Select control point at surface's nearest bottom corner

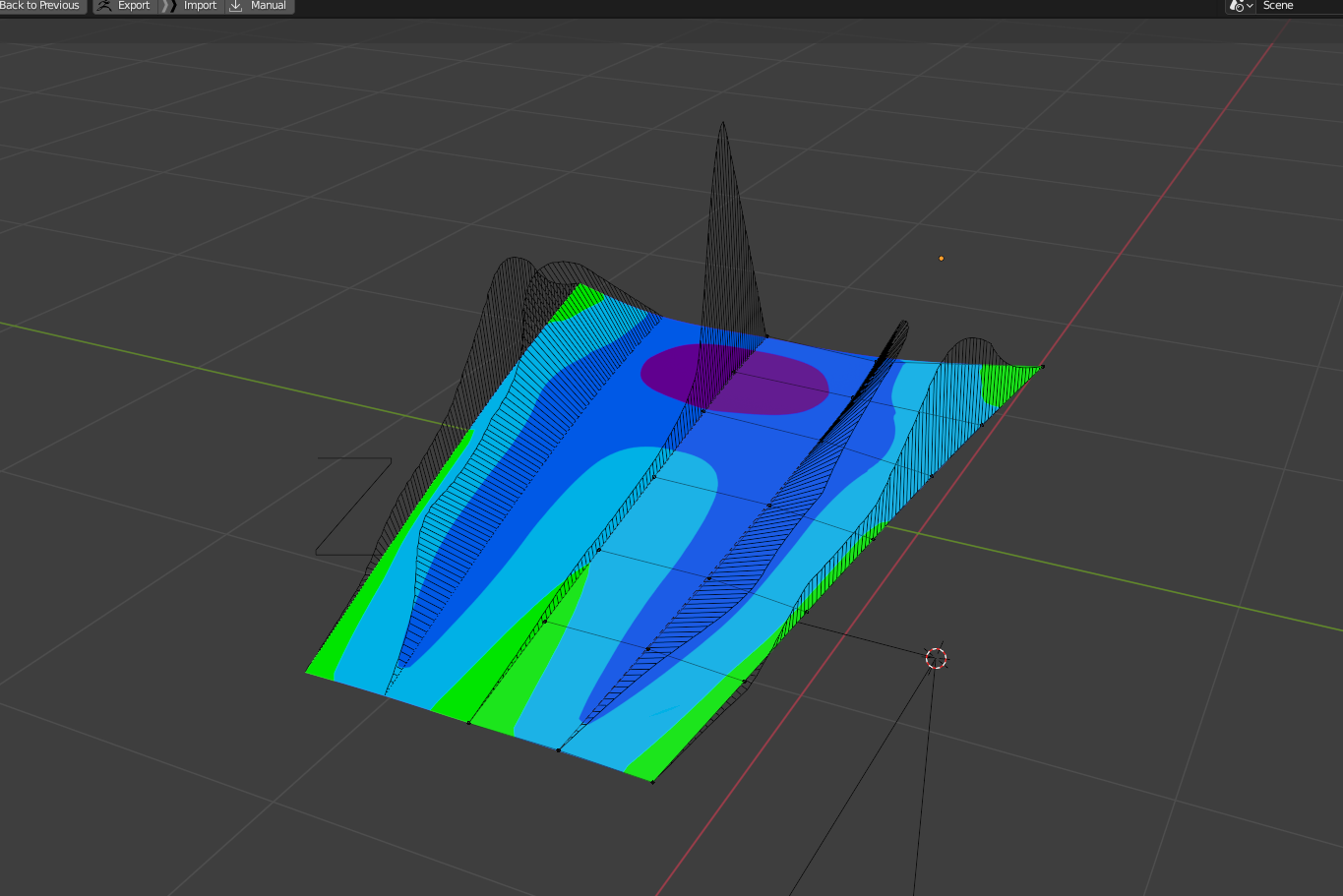[x=652, y=782]
